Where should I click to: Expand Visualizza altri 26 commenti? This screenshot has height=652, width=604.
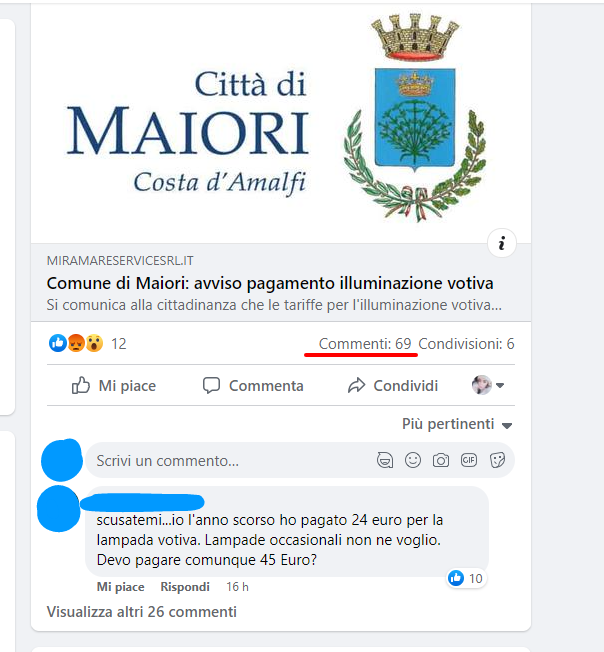click(x=142, y=612)
